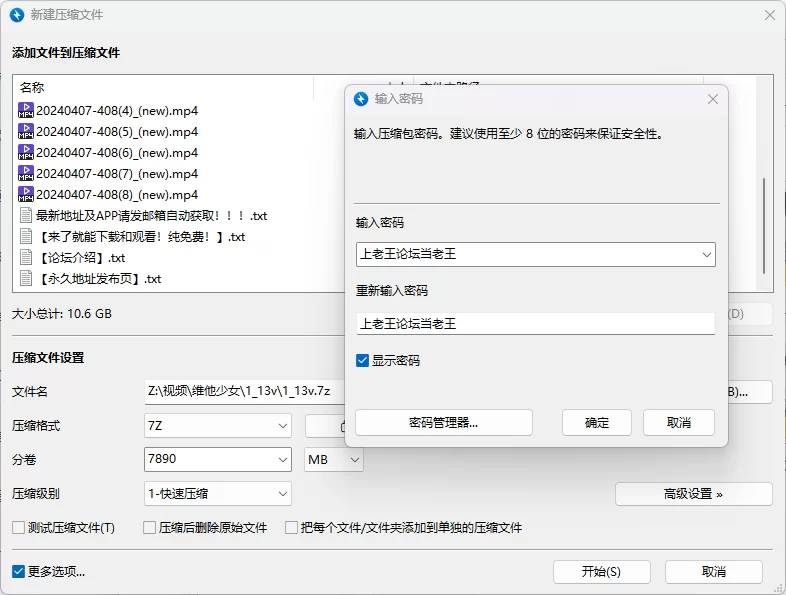Screen dimensions: 786x595
Task: Open the 密码管理器... button
Action: point(443,423)
